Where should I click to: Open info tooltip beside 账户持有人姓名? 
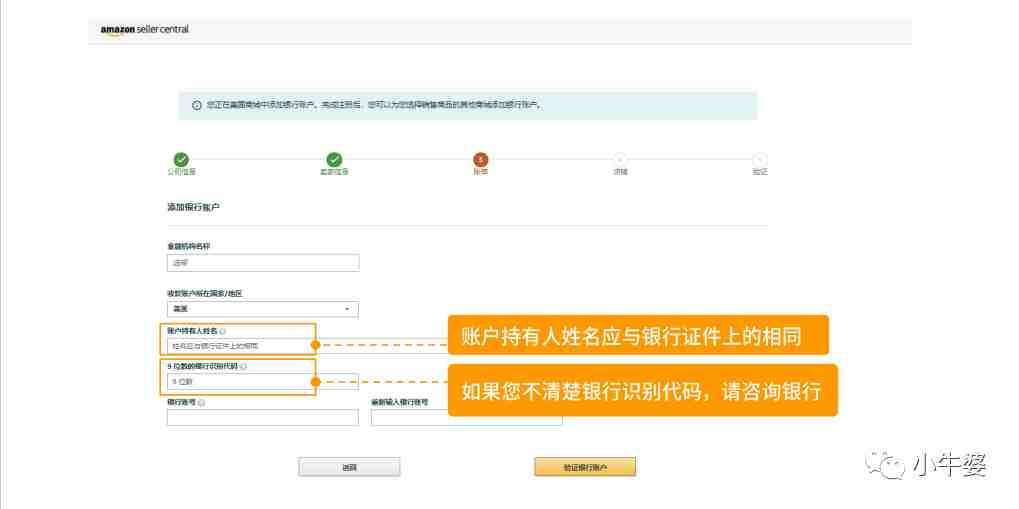click(x=222, y=332)
